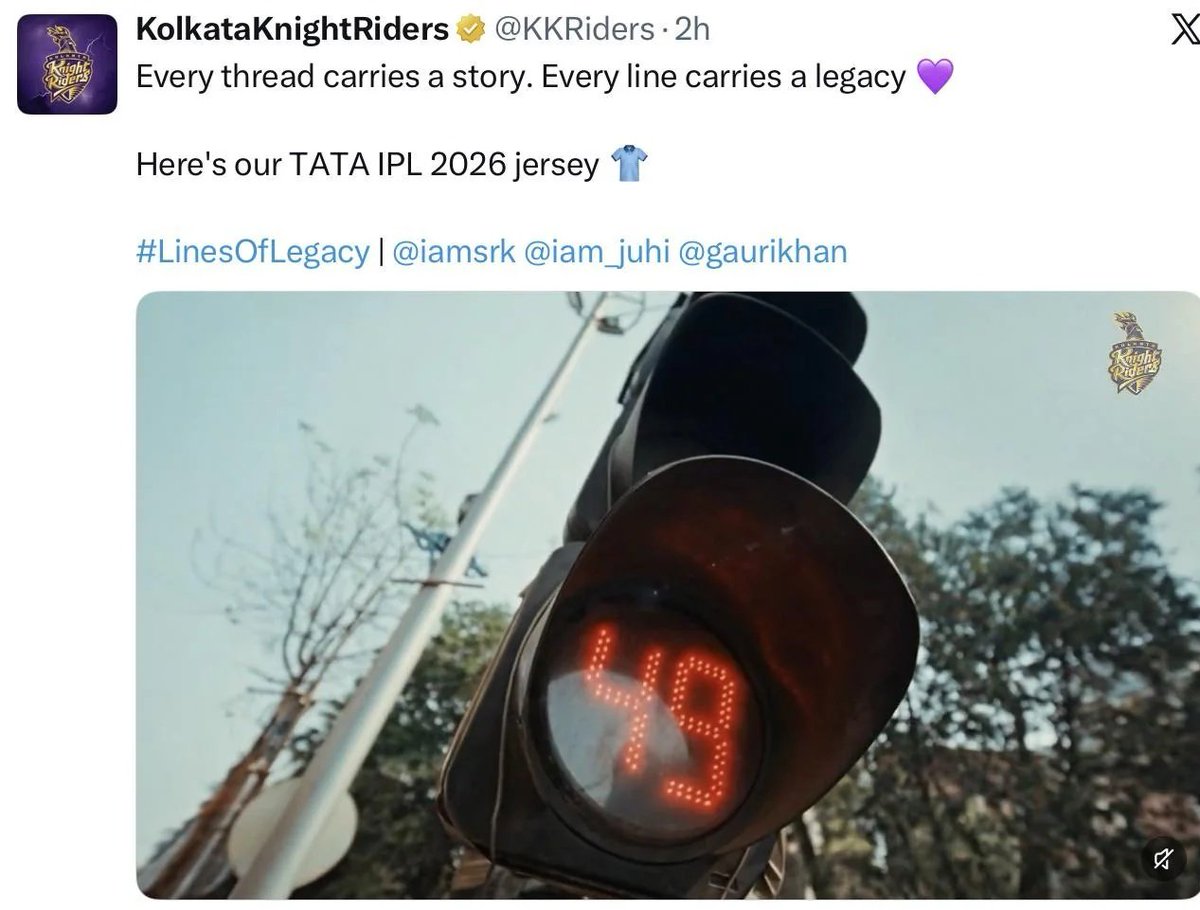Visit the @iamsrk mention
1200x910 pixels.
point(454,251)
